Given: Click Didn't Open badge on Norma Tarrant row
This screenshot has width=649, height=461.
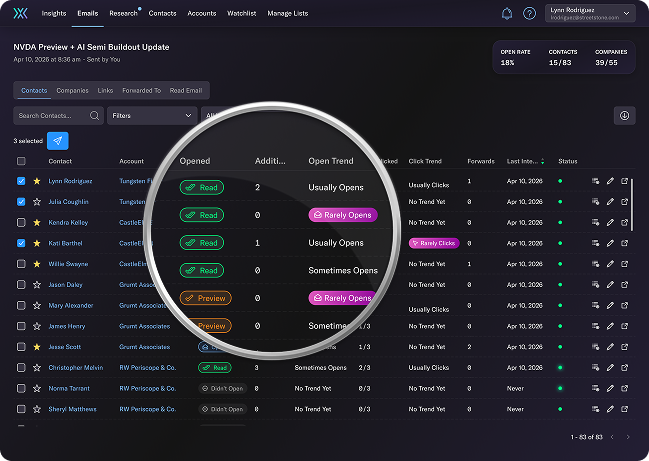Looking at the screenshot, I should [x=223, y=388].
